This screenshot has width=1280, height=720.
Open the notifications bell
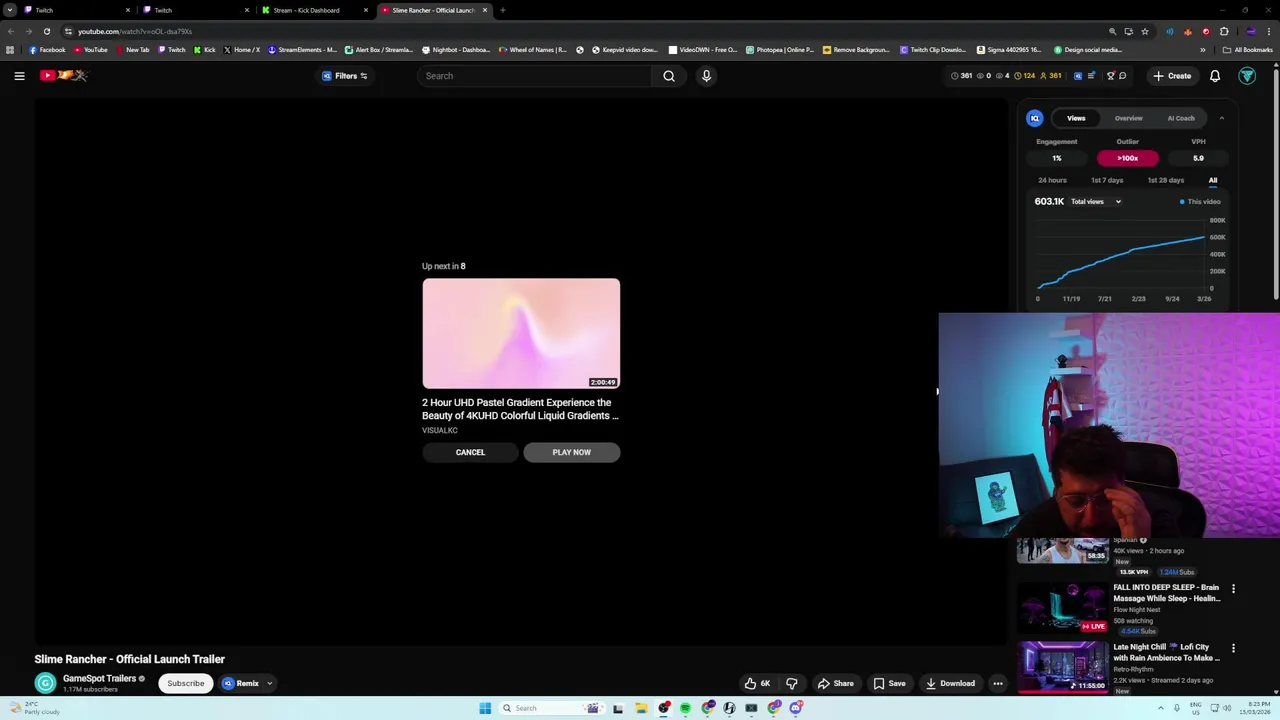[1215, 76]
